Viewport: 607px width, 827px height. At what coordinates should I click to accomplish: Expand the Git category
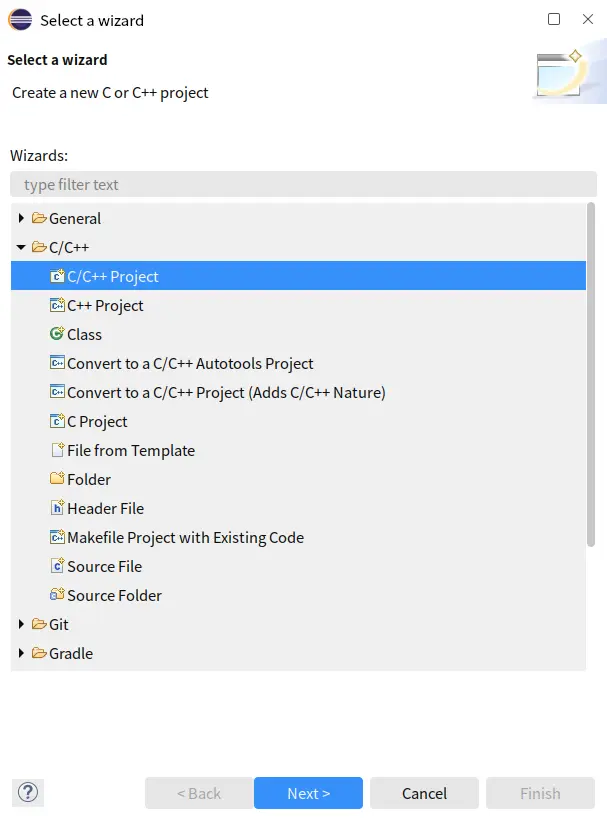coord(21,625)
